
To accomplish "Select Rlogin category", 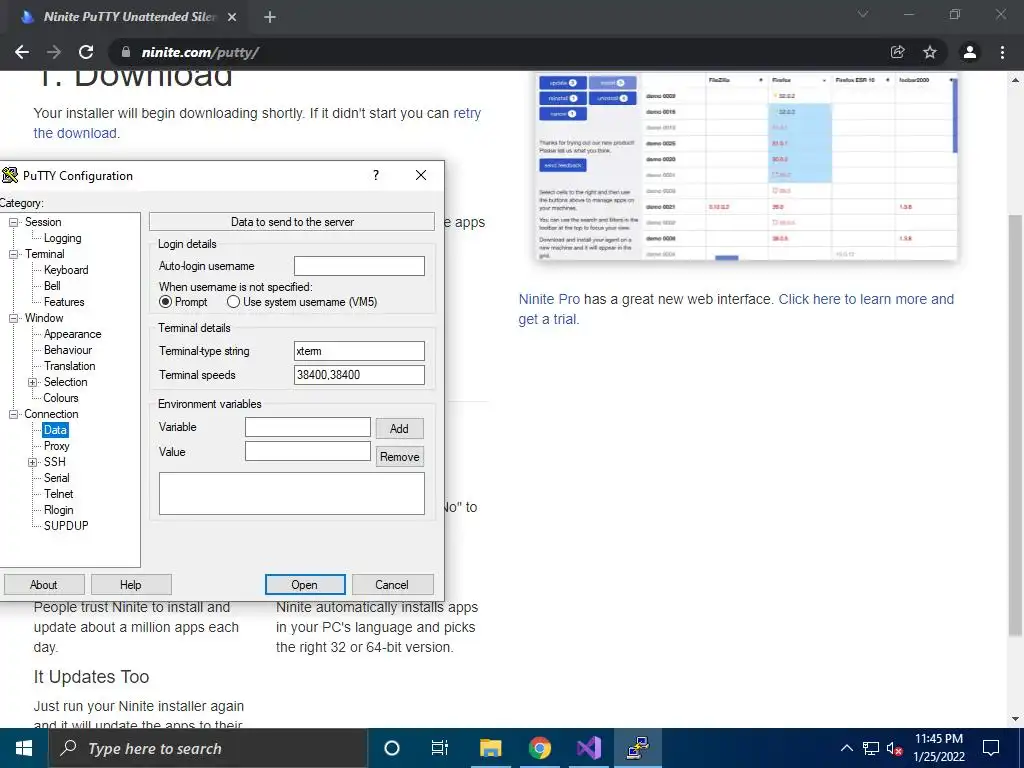I will 59,510.
